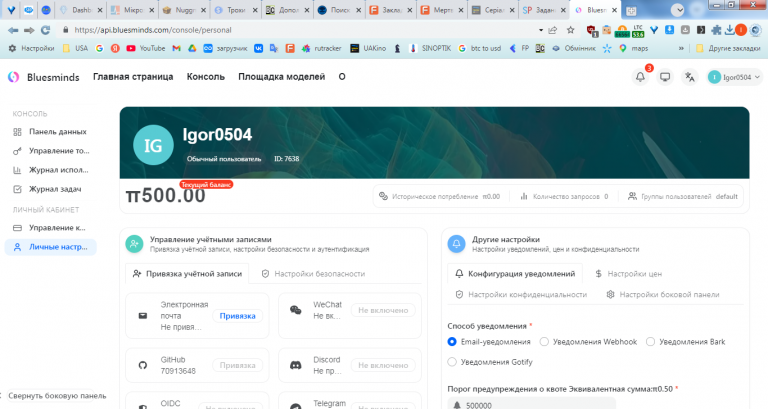Open Площадка моделей menu item
768x409 pixels.
282,77
